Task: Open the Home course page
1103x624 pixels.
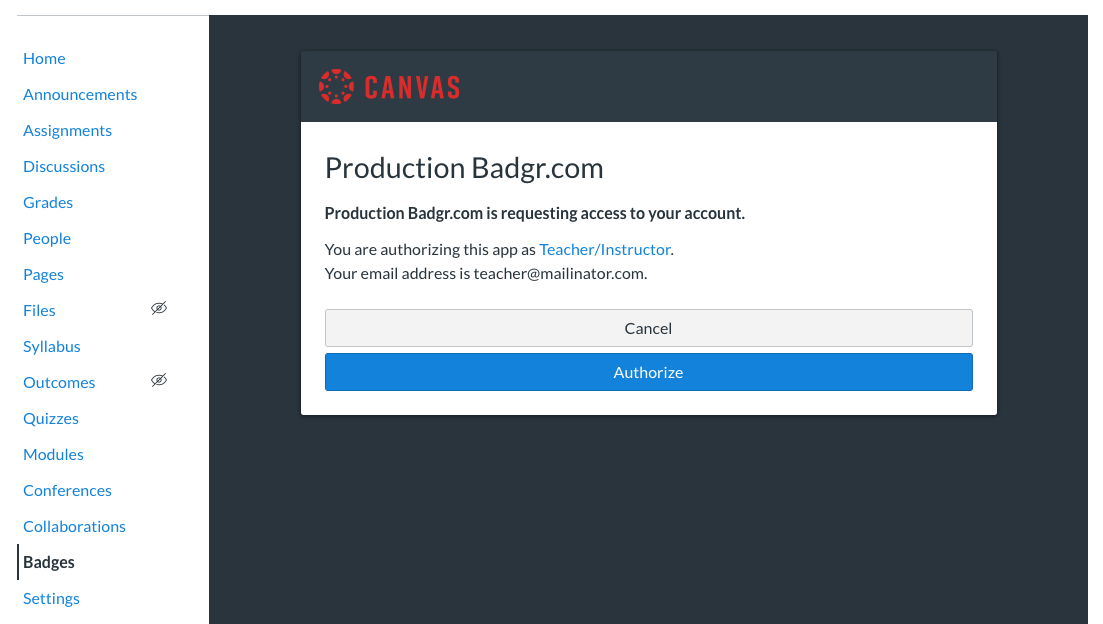Action: pyautogui.click(x=44, y=58)
